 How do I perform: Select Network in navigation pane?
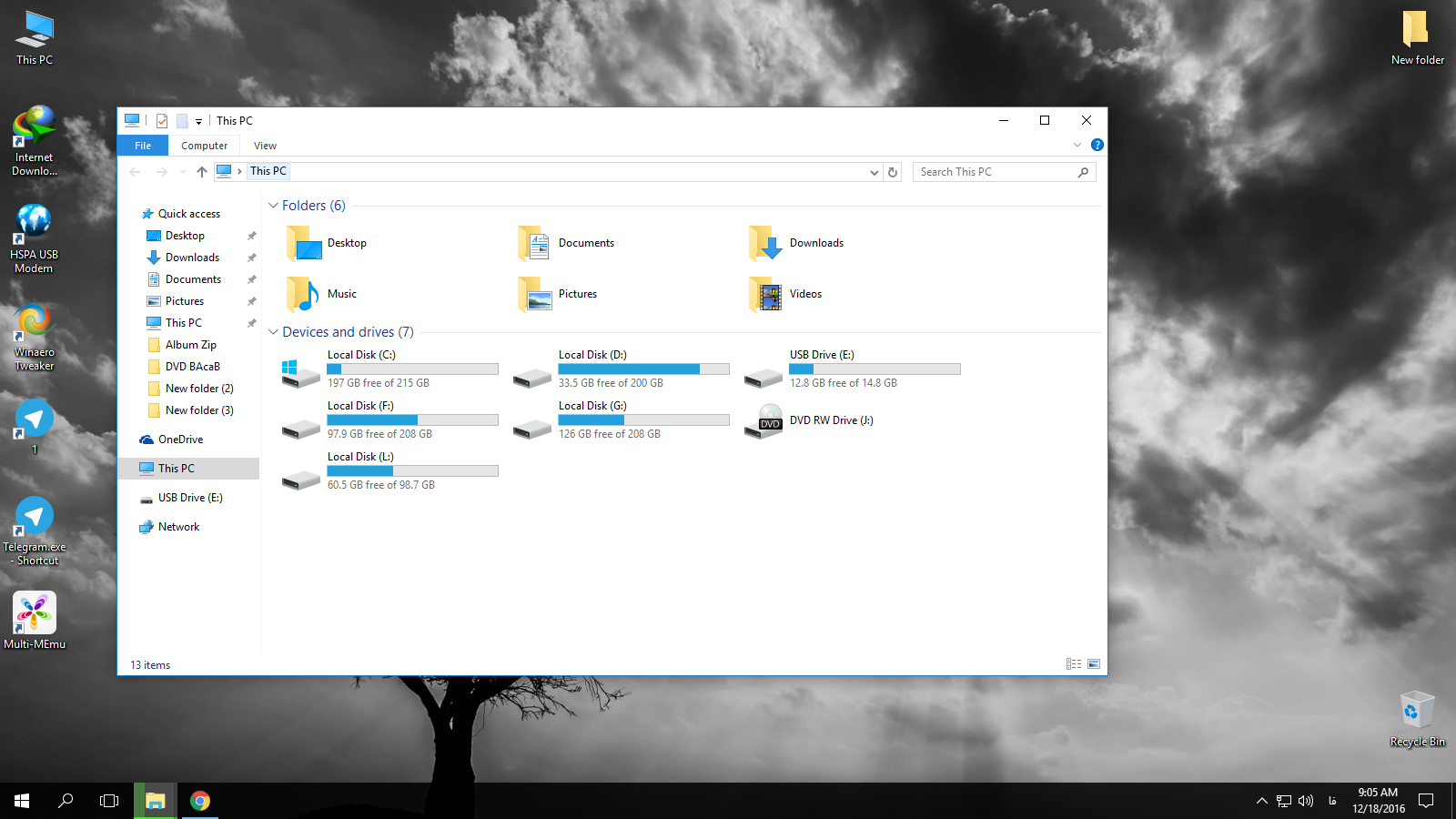(x=178, y=527)
